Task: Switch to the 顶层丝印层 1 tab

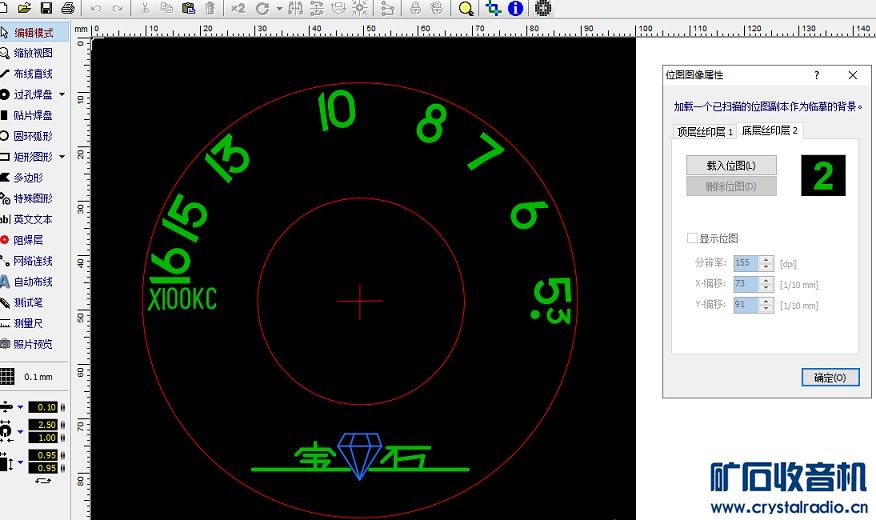Action: 704,132
